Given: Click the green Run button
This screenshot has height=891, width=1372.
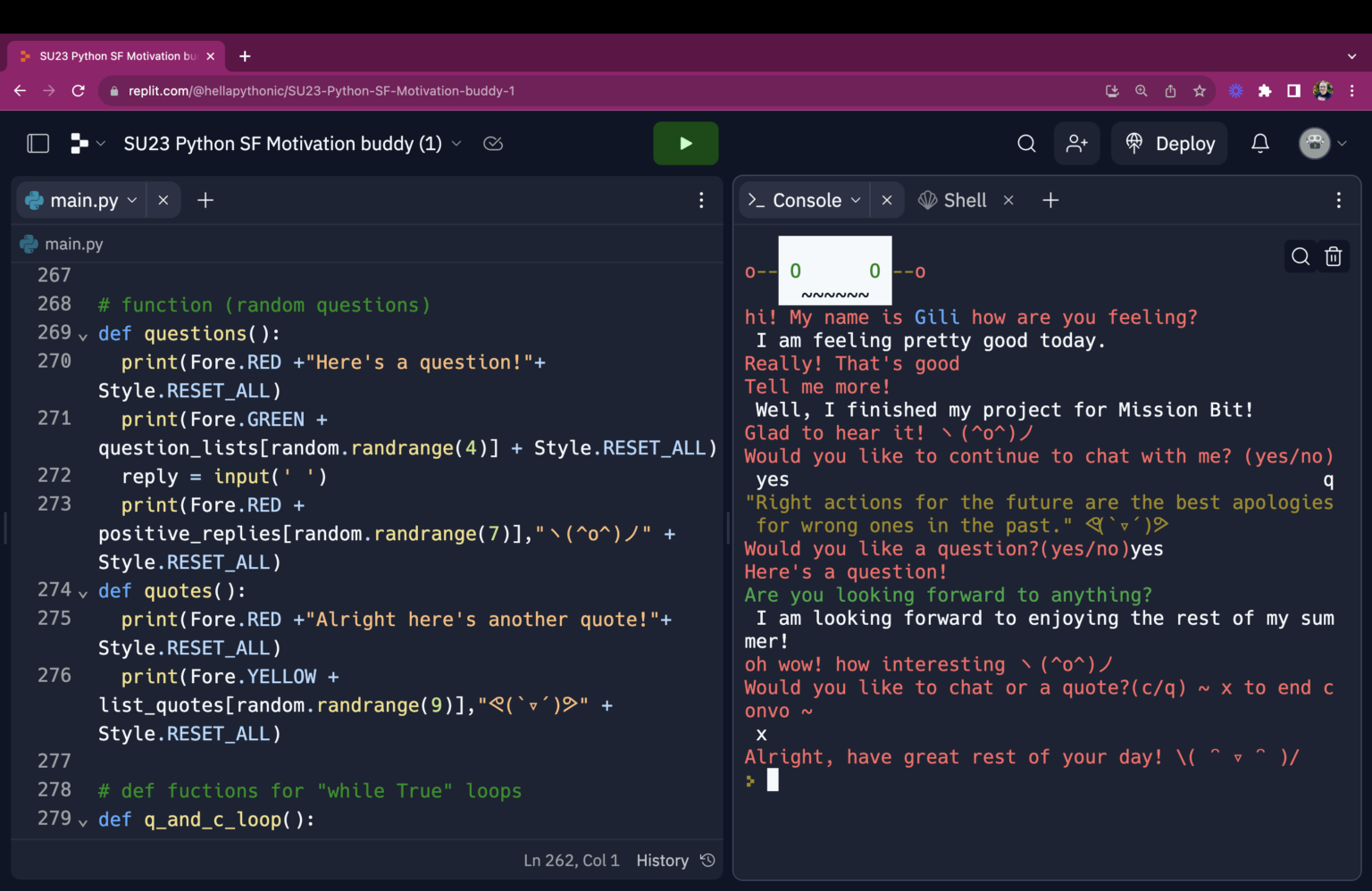Looking at the screenshot, I should 685,144.
